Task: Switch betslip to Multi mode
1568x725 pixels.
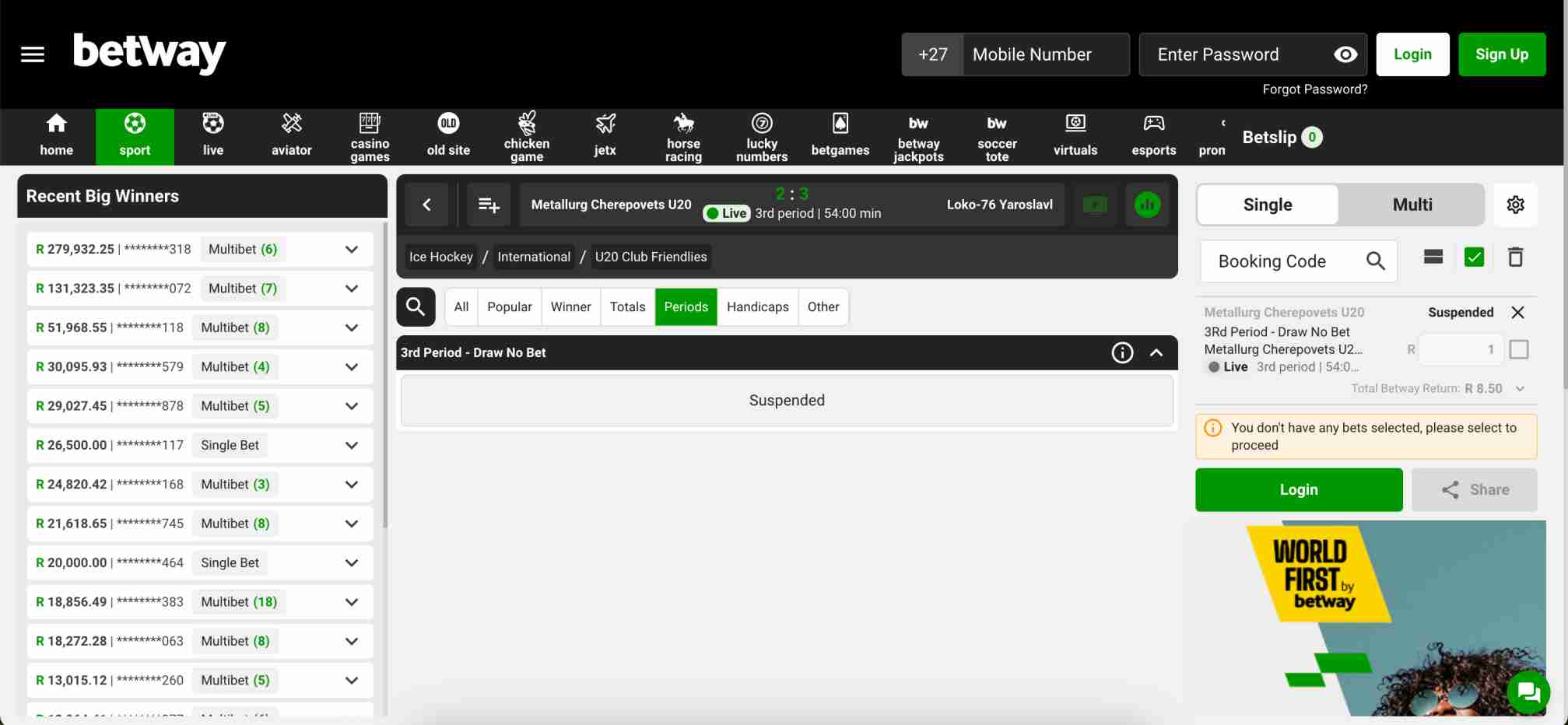Action: click(1412, 205)
